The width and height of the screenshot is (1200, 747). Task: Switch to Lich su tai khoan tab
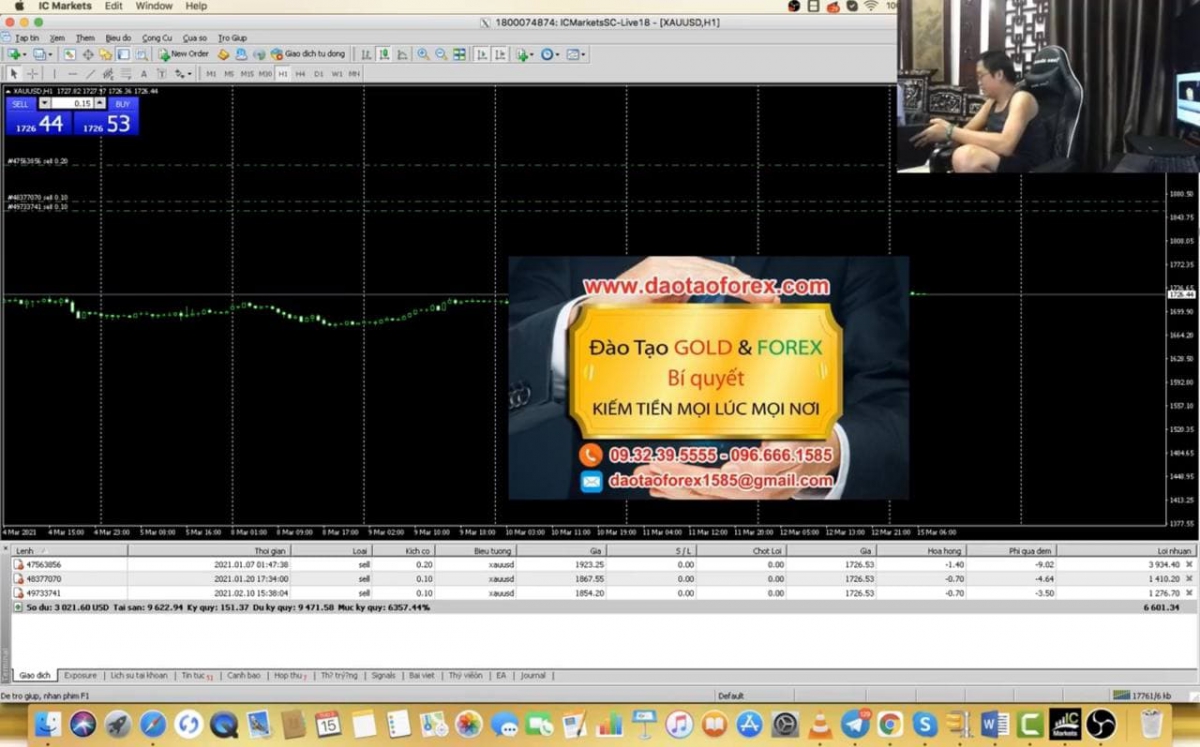[139, 676]
